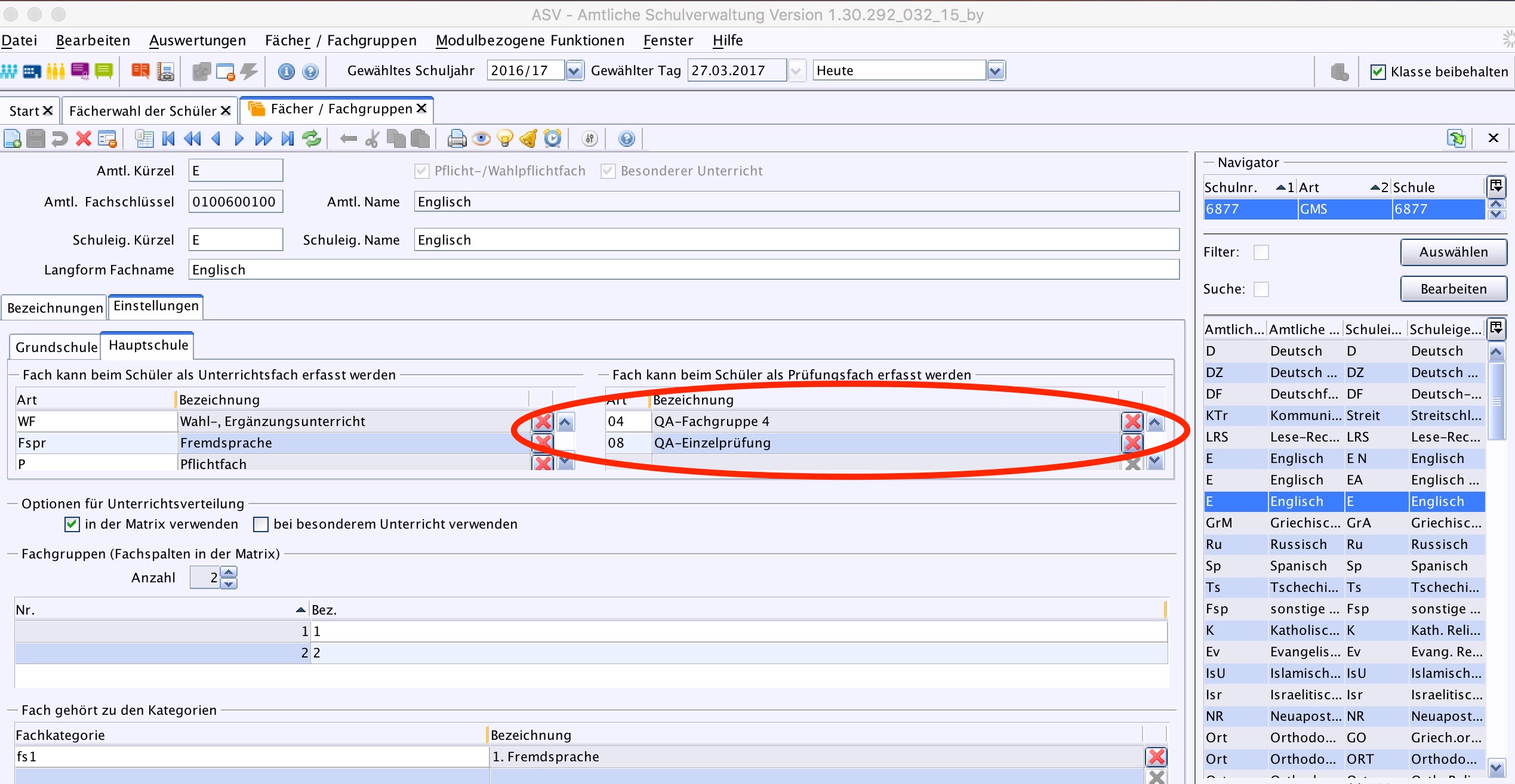Open the Hilfe menu
This screenshot has height=784, width=1515.
(728, 41)
